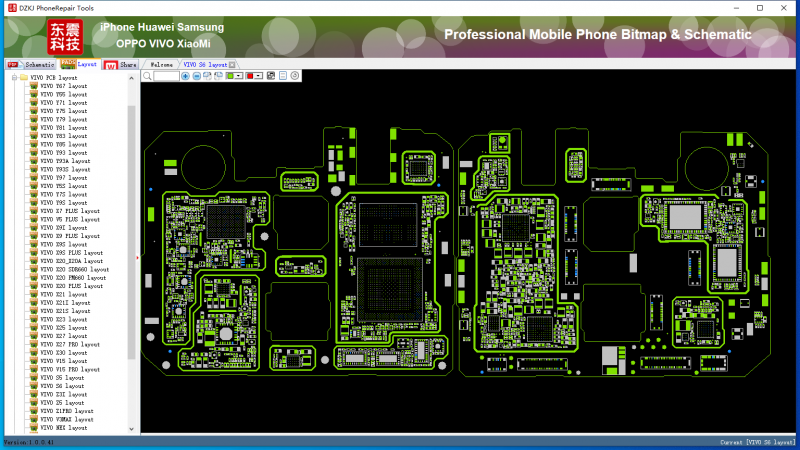The width and height of the screenshot is (800, 450).
Task: Select VIVO NEX layout in tree
Action: click(x=64, y=427)
